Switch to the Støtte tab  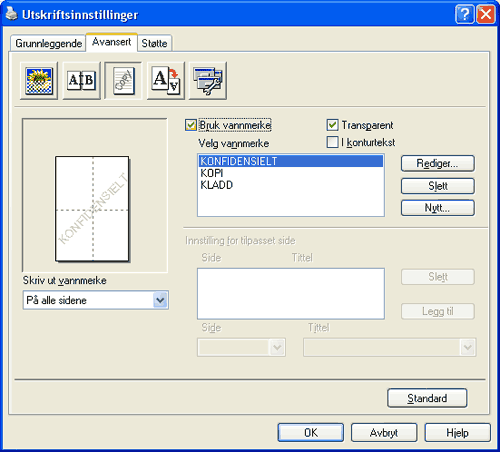pyautogui.click(x=154, y=43)
